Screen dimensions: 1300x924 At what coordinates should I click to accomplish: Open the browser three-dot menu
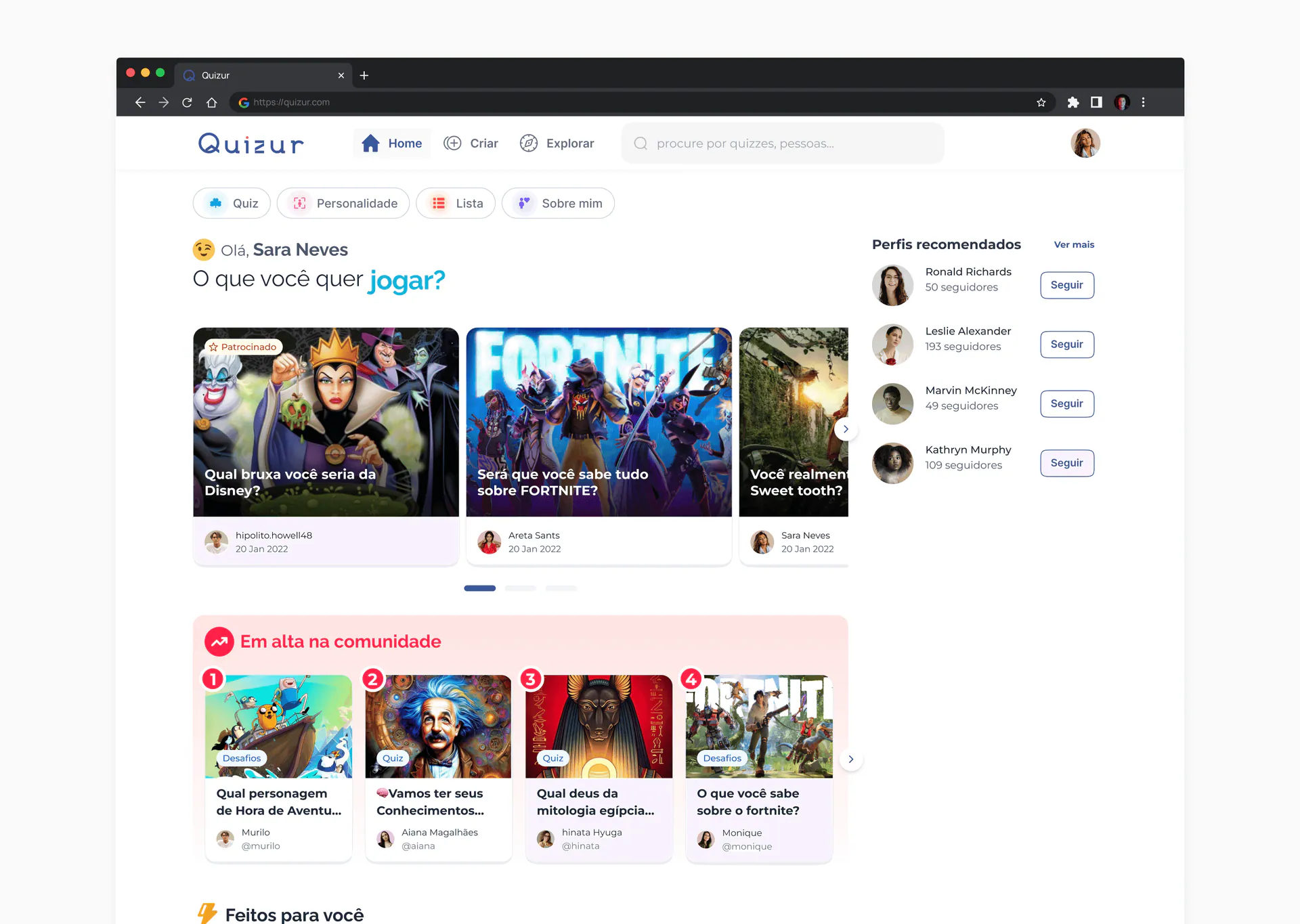[1144, 102]
